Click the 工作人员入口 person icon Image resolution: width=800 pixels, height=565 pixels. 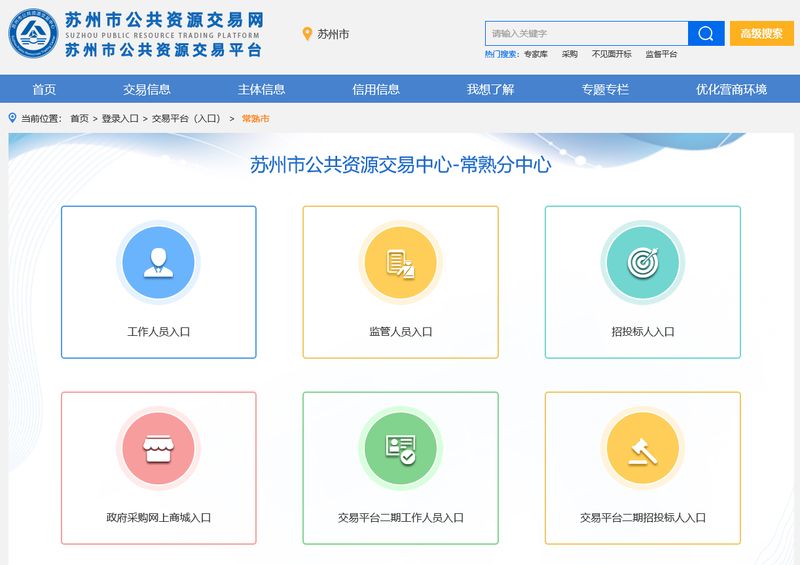(x=158, y=263)
